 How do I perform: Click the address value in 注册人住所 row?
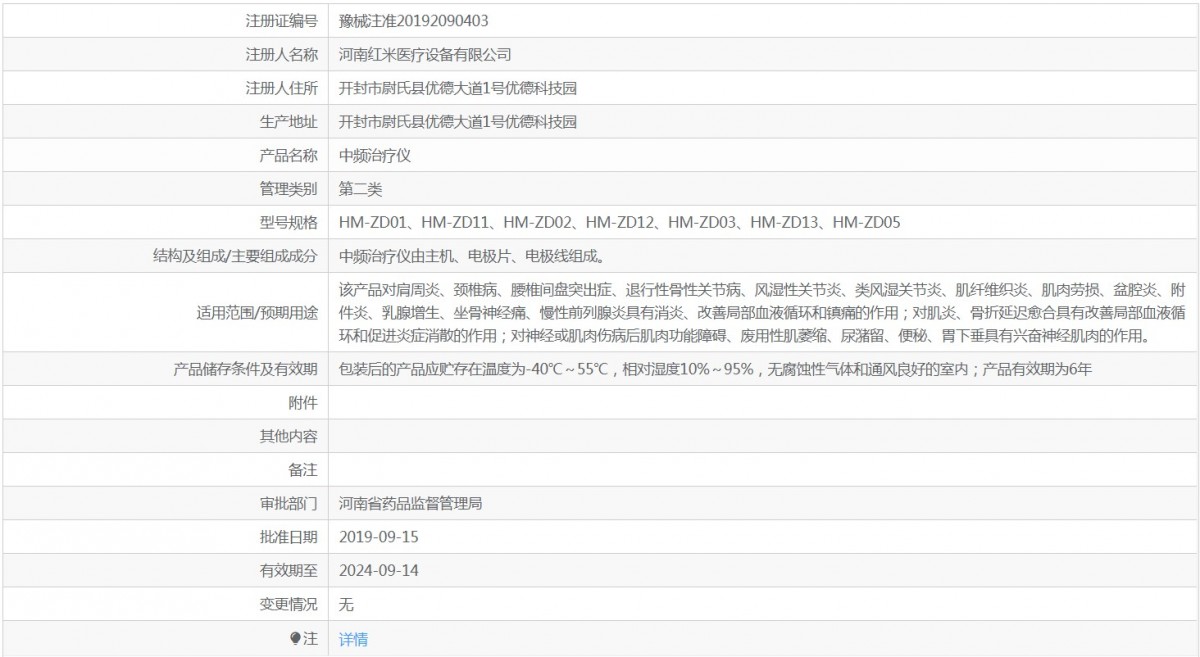tap(458, 88)
